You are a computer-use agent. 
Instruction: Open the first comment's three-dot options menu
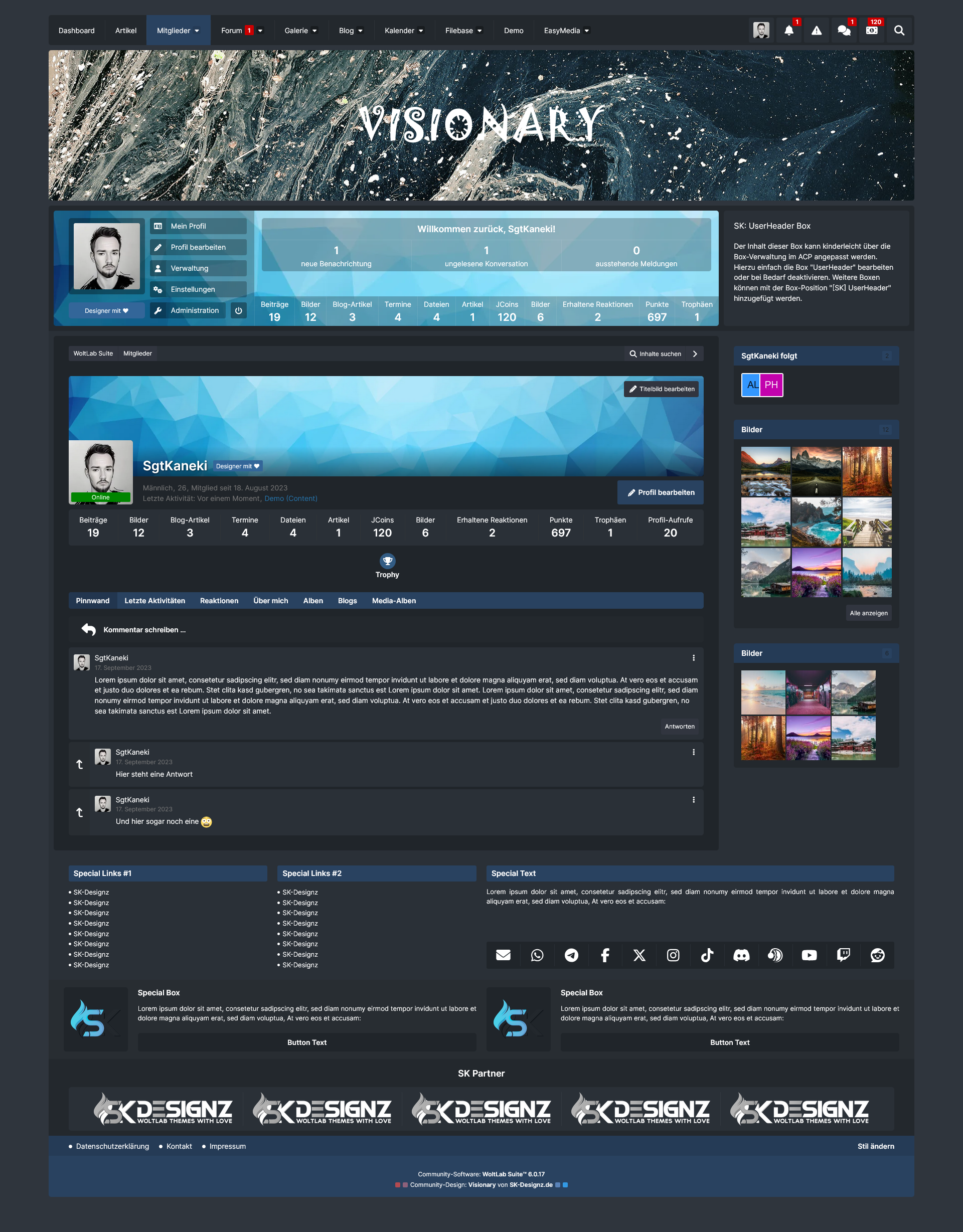[x=693, y=658]
